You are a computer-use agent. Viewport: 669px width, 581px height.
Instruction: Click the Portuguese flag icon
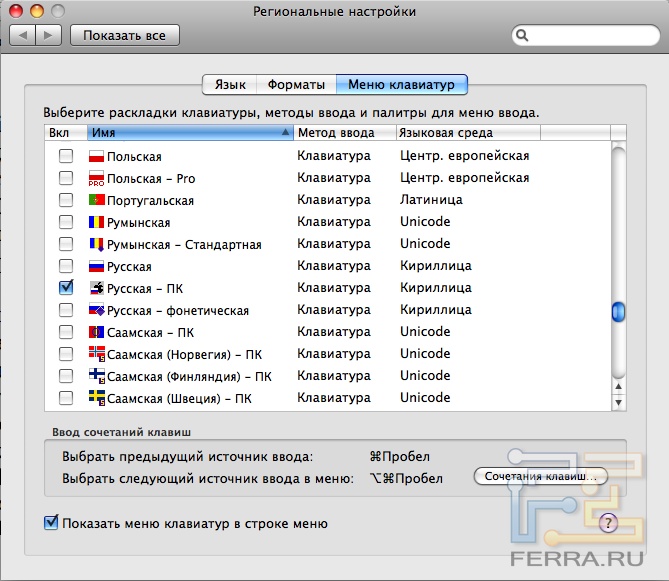point(96,200)
